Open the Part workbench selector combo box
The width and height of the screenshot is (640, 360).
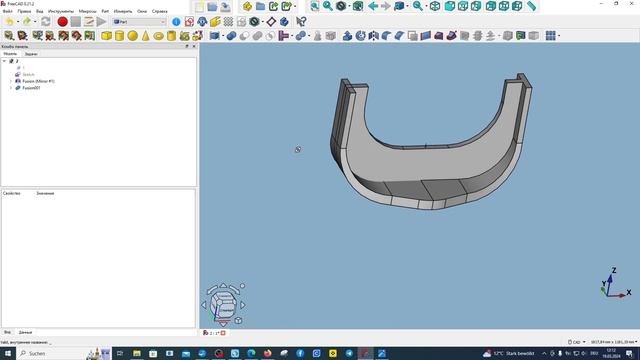pyautogui.click(x=139, y=22)
